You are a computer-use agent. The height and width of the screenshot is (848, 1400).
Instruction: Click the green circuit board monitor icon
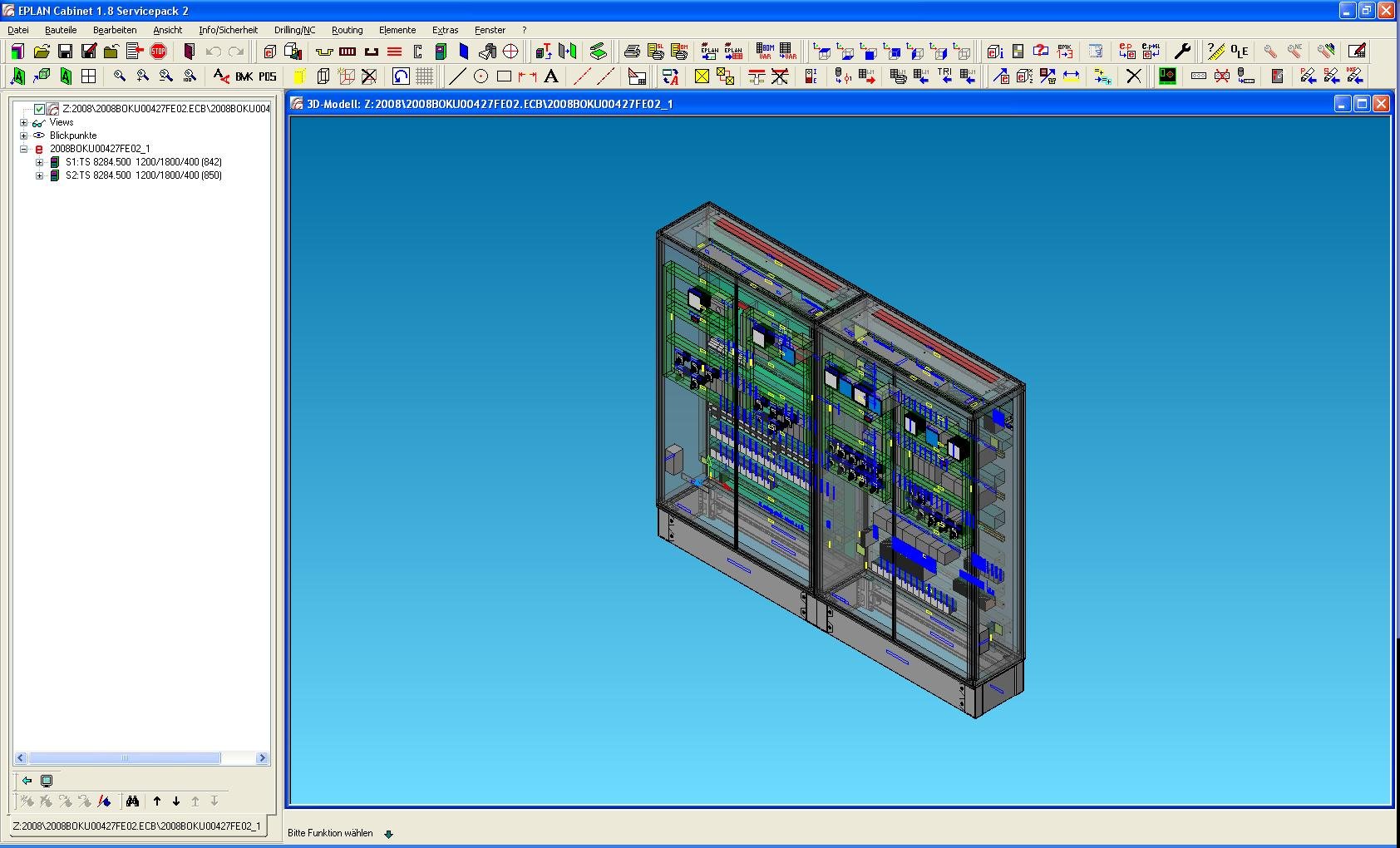(x=1167, y=76)
